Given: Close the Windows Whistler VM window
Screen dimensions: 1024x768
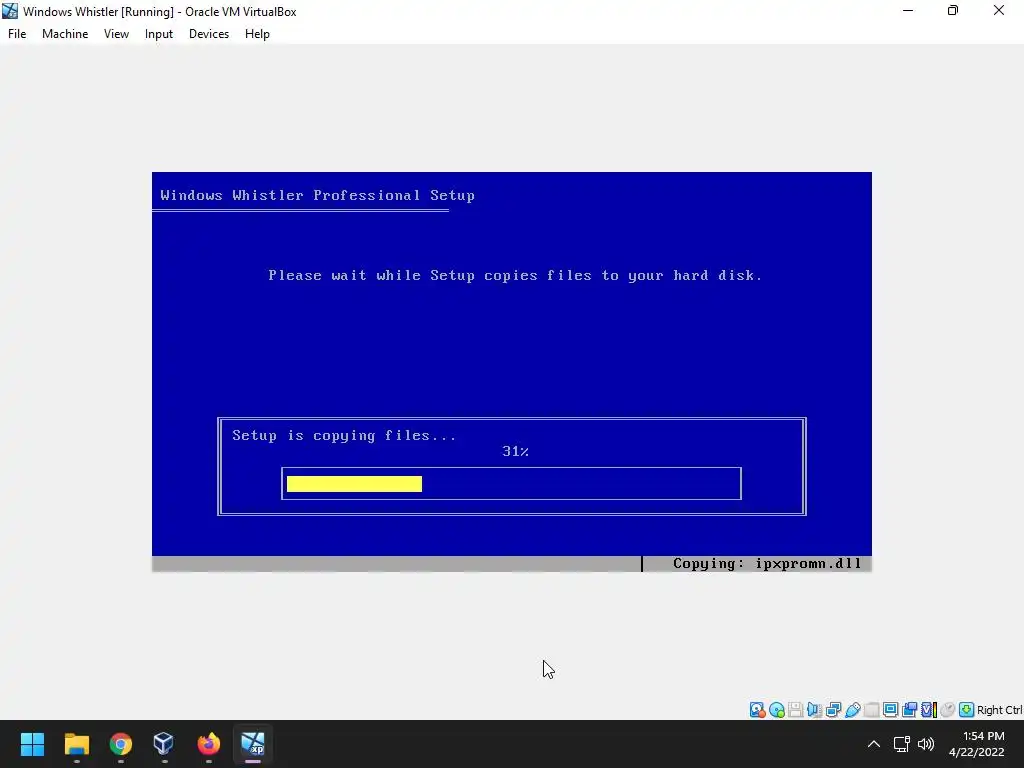Looking at the screenshot, I should pos(999,11).
